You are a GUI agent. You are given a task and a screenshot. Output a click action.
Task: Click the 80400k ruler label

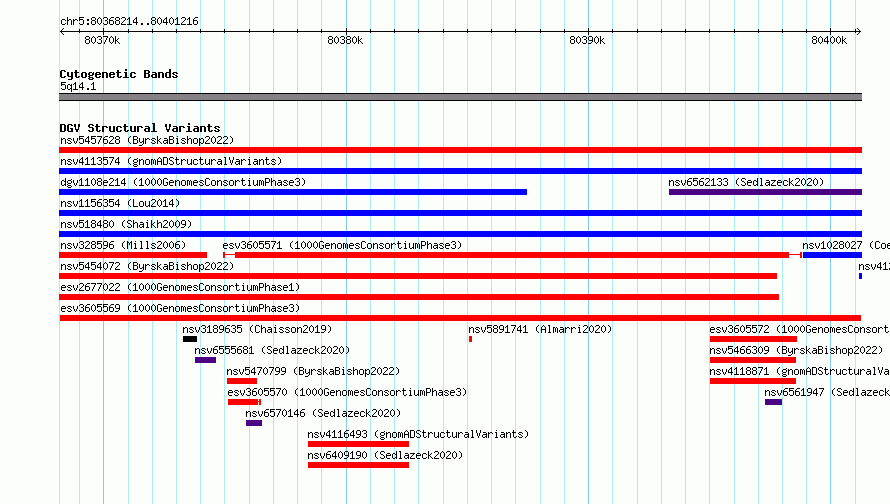point(829,40)
